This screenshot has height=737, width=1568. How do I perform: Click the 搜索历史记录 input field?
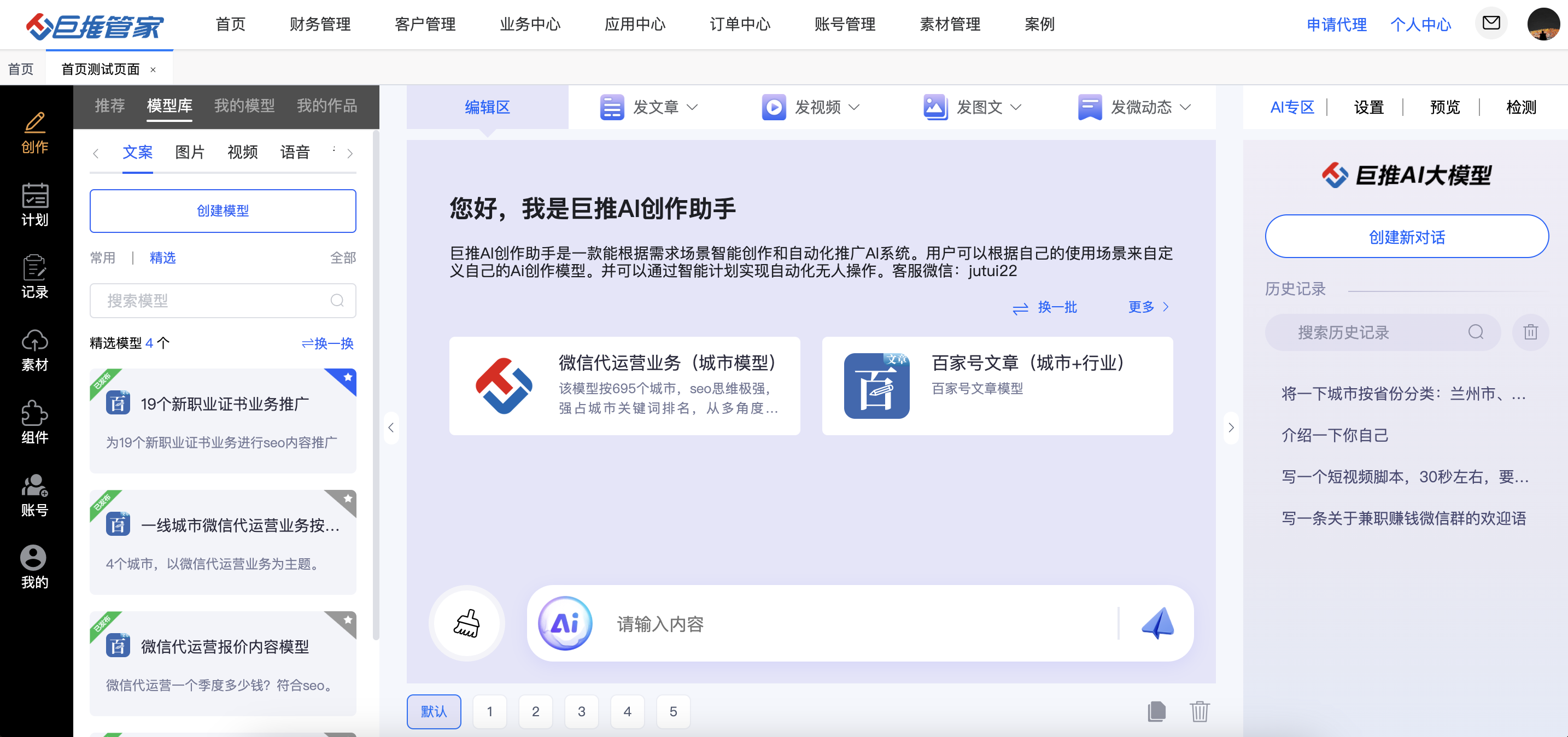1382,332
